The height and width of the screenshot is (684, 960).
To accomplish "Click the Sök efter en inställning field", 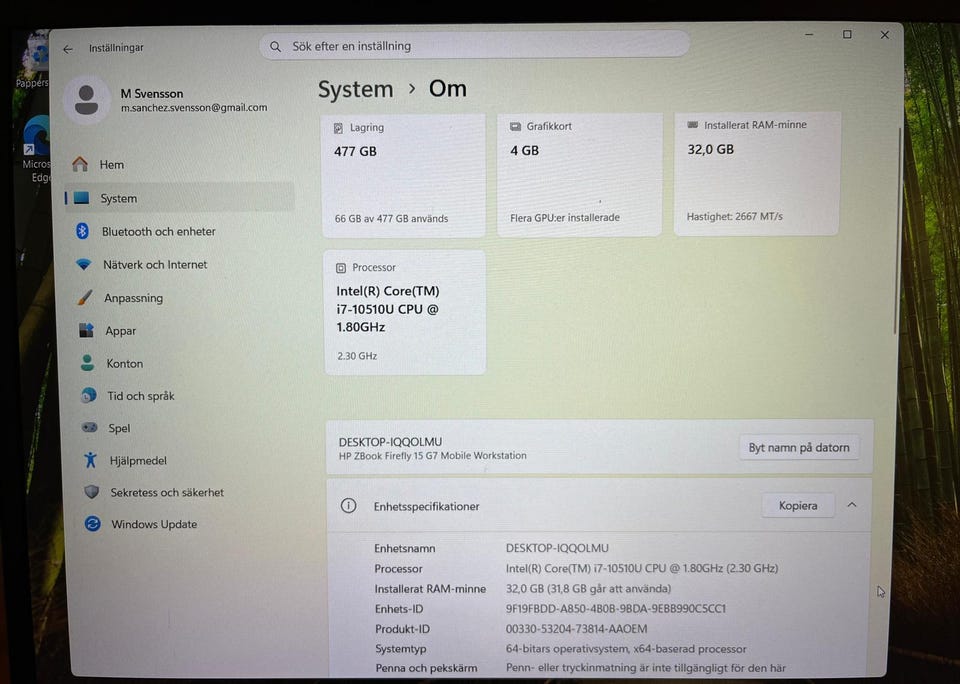I will click(x=474, y=46).
